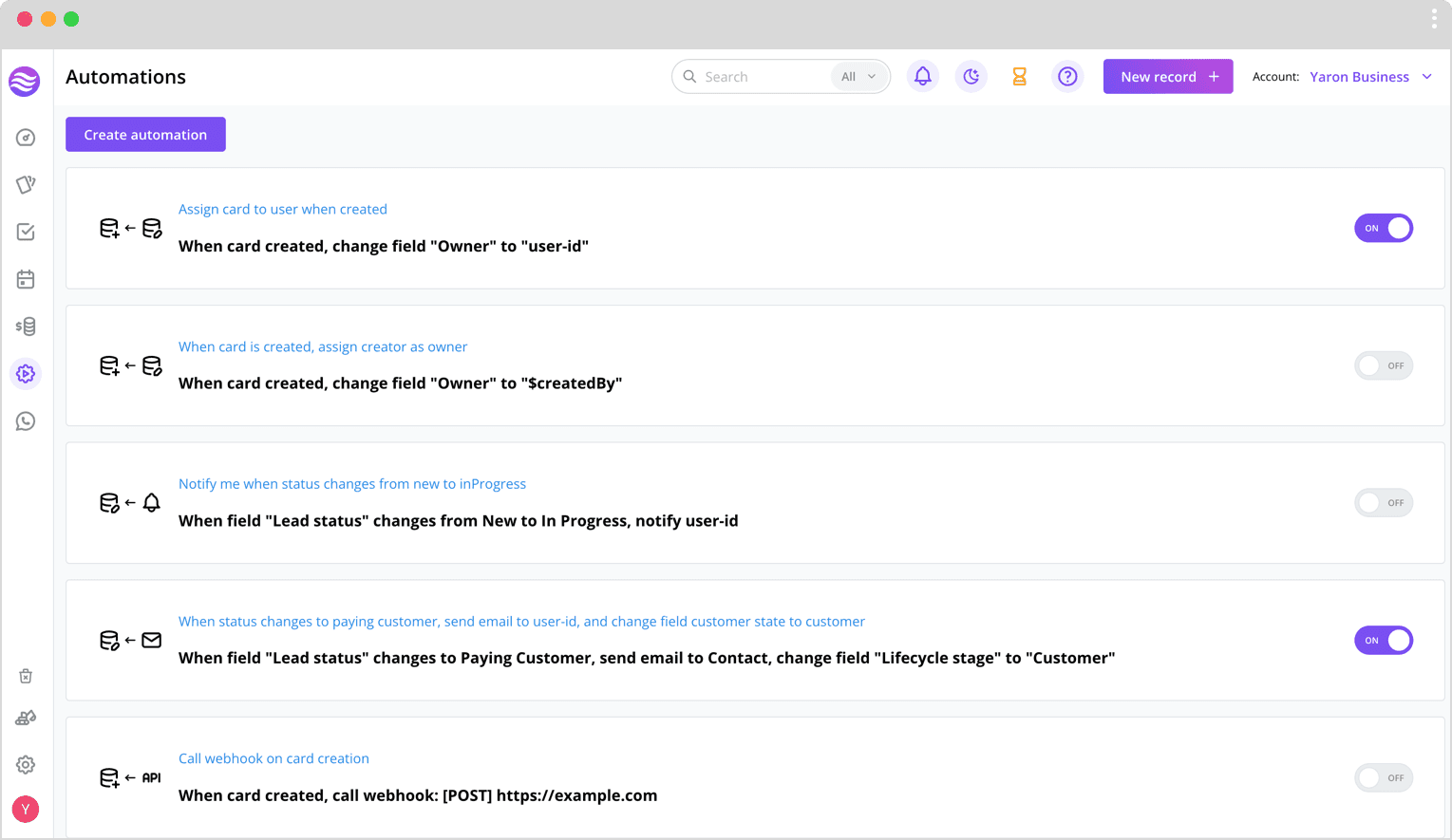Click the 'Automations' page title
The height and width of the screenshot is (840, 1452).
click(125, 77)
